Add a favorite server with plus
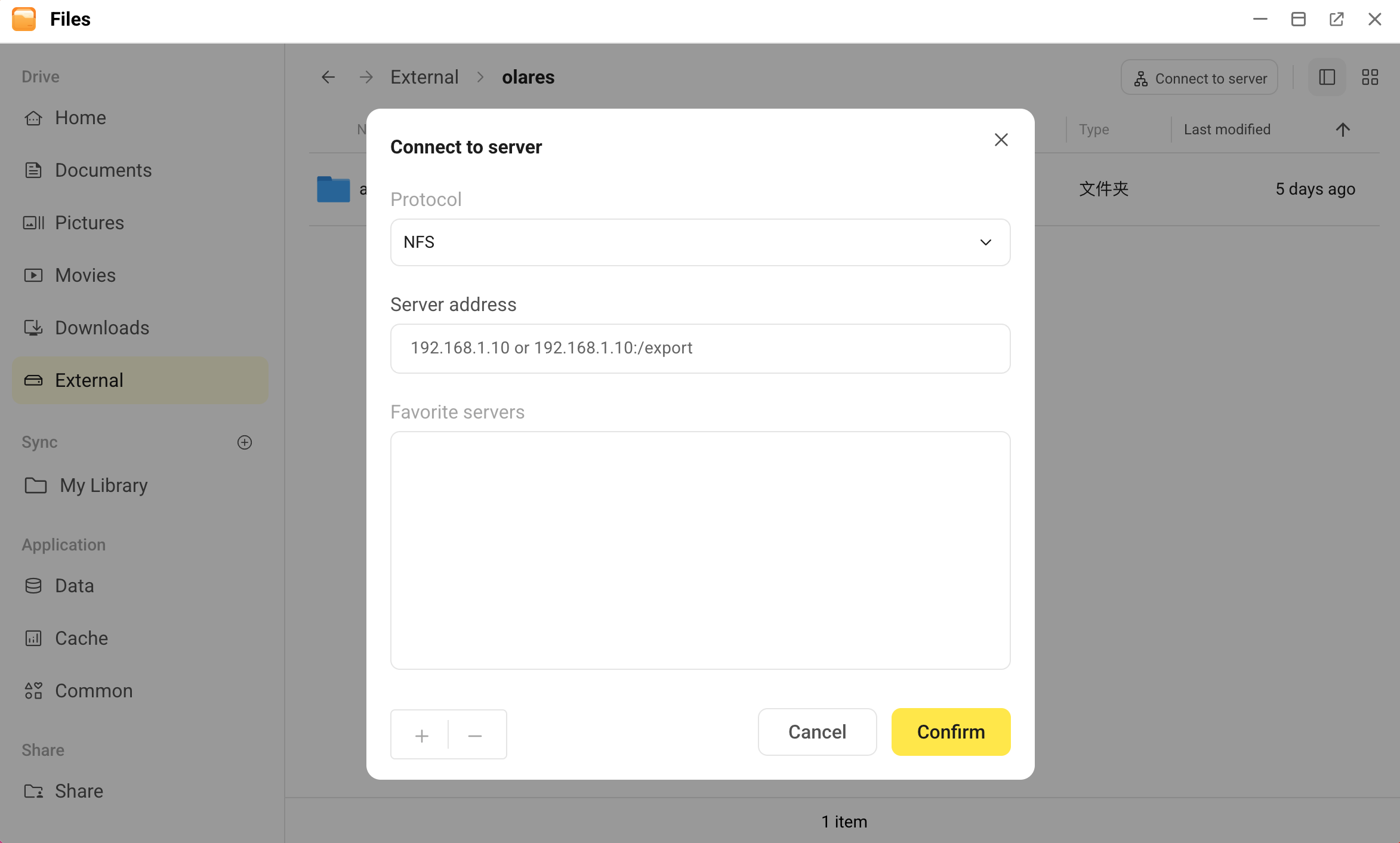The height and width of the screenshot is (843, 1400). click(x=421, y=736)
